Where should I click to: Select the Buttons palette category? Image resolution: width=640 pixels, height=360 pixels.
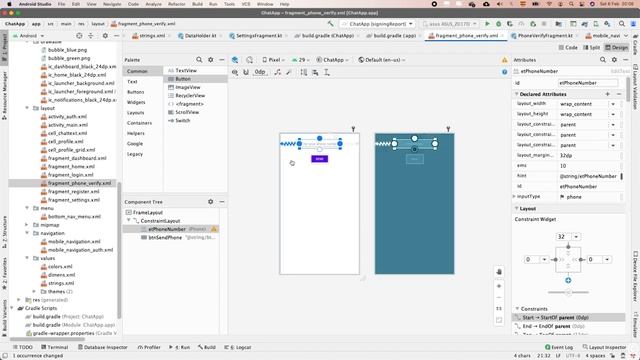pos(136,92)
